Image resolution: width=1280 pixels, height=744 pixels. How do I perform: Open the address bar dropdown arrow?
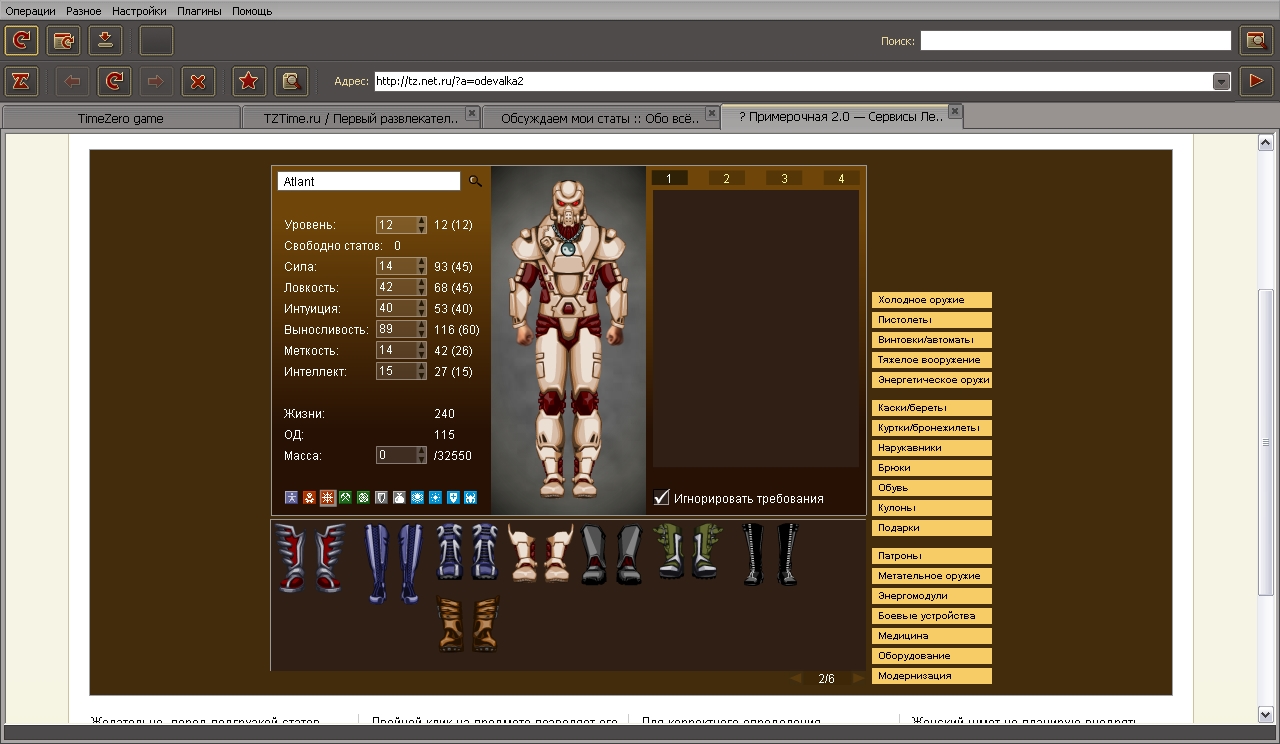click(1221, 82)
